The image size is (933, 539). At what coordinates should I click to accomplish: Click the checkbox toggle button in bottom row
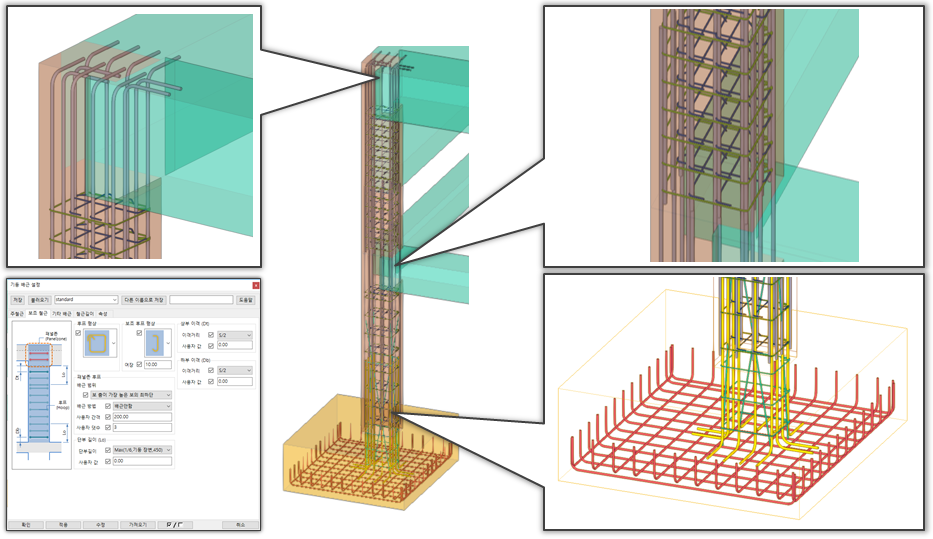coord(175,525)
